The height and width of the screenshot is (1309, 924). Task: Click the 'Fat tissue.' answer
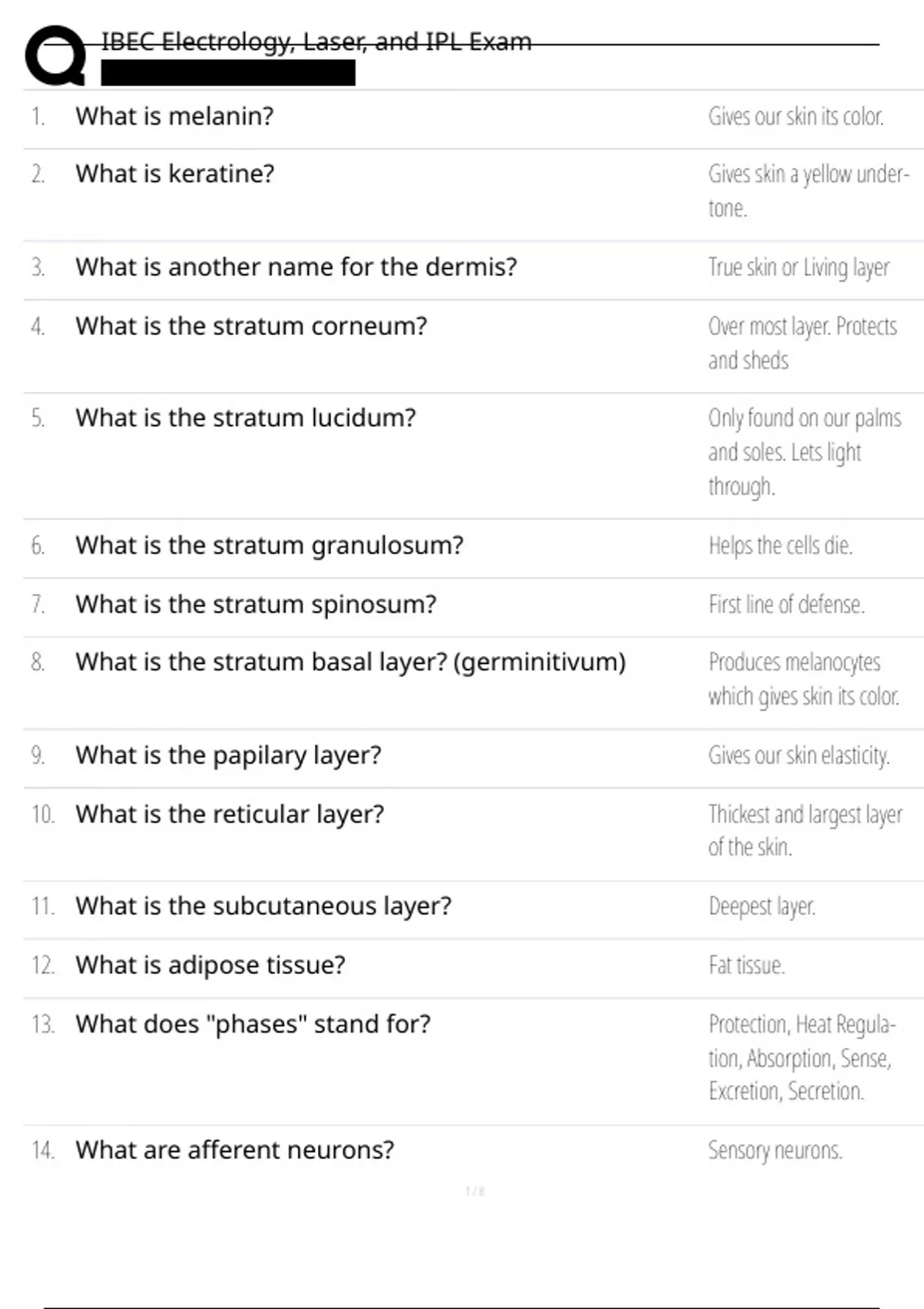coord(746,966)
